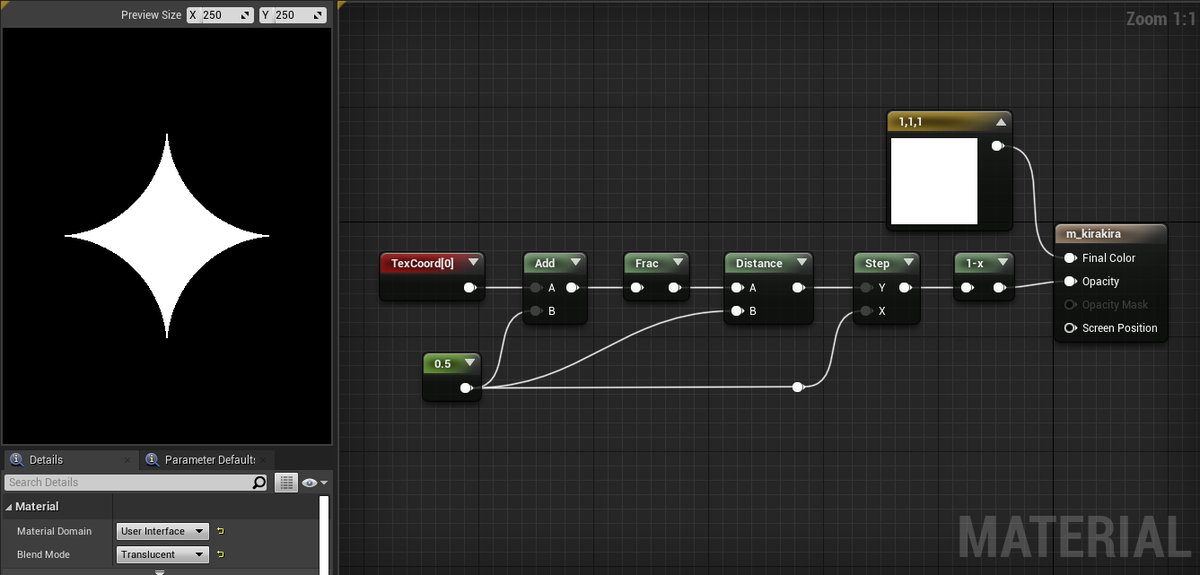The width and height of the screenshot is (1200, 575).
Task: Click the Step node Y input pin
Action: 867,288
